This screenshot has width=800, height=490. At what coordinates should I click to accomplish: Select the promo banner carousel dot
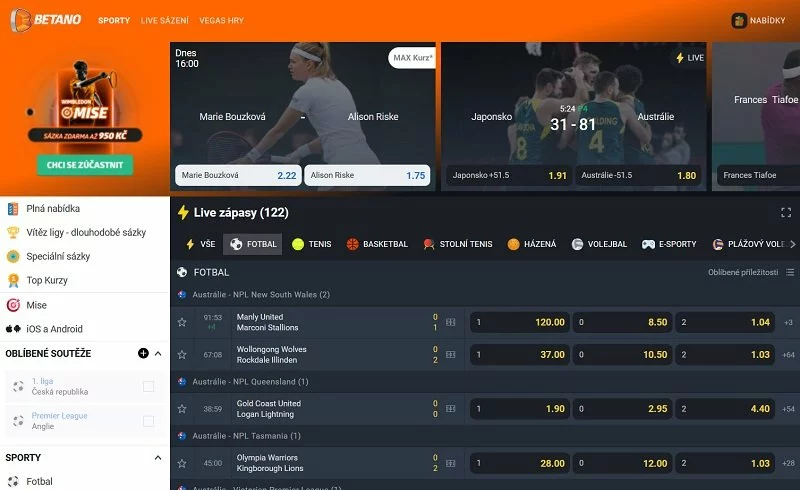coord(30,112)
